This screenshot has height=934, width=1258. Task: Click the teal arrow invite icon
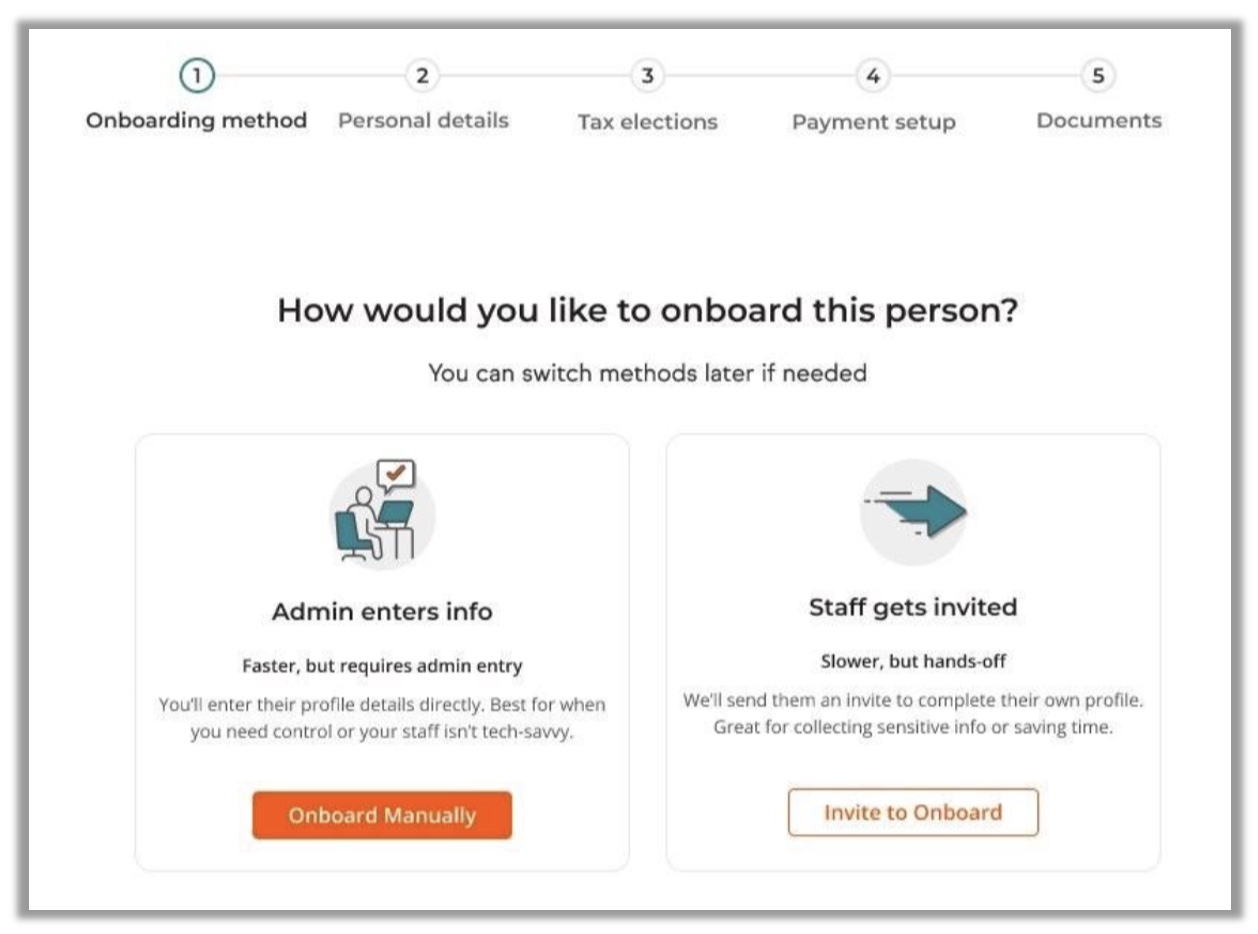pos(913,512)
